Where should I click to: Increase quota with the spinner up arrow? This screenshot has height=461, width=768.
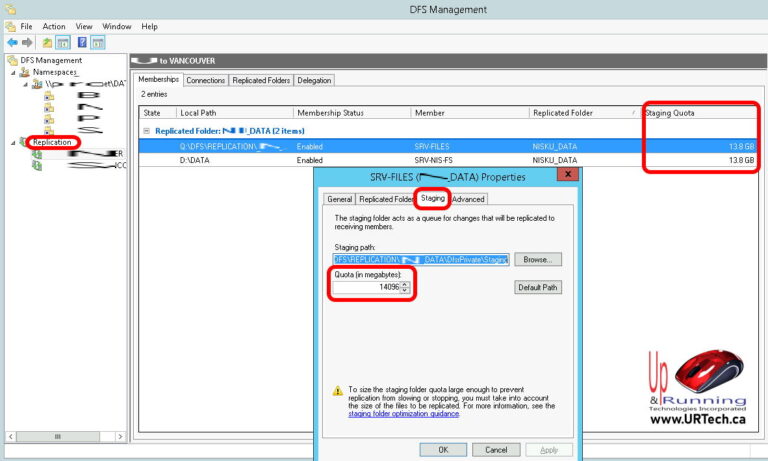click(405, 283)
